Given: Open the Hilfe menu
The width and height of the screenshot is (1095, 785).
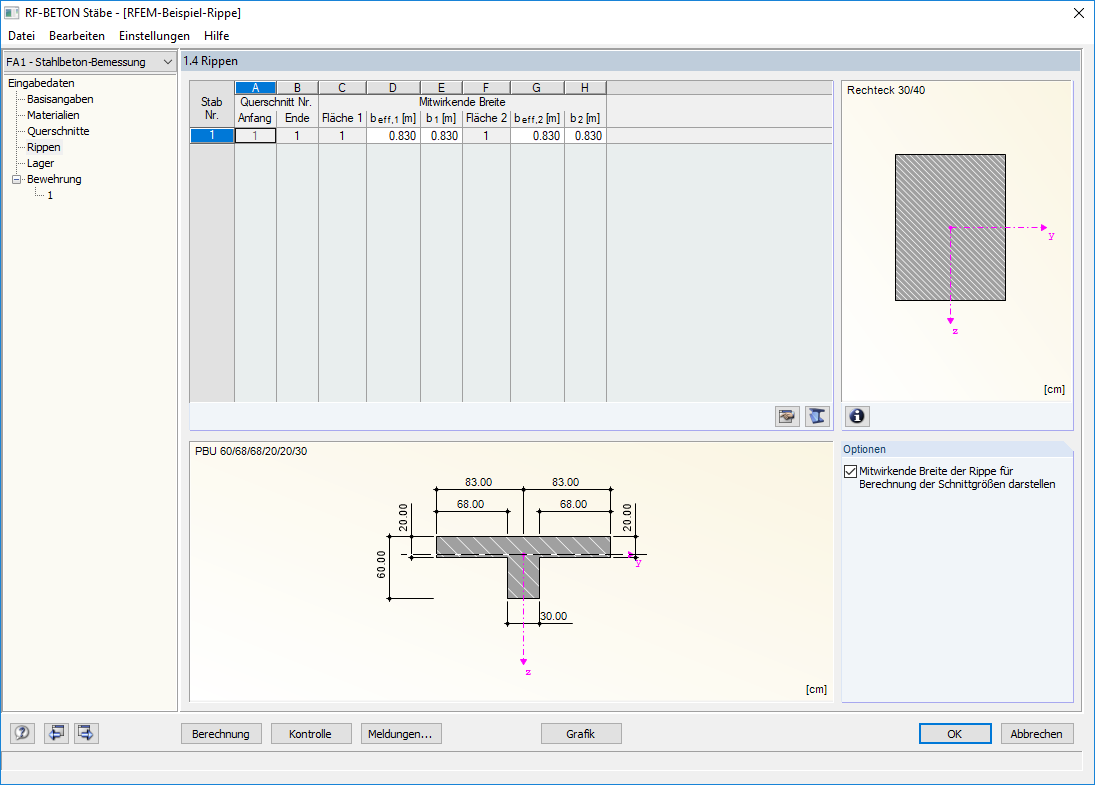Looking at the screenshot, I should click(x=216, y=35).
